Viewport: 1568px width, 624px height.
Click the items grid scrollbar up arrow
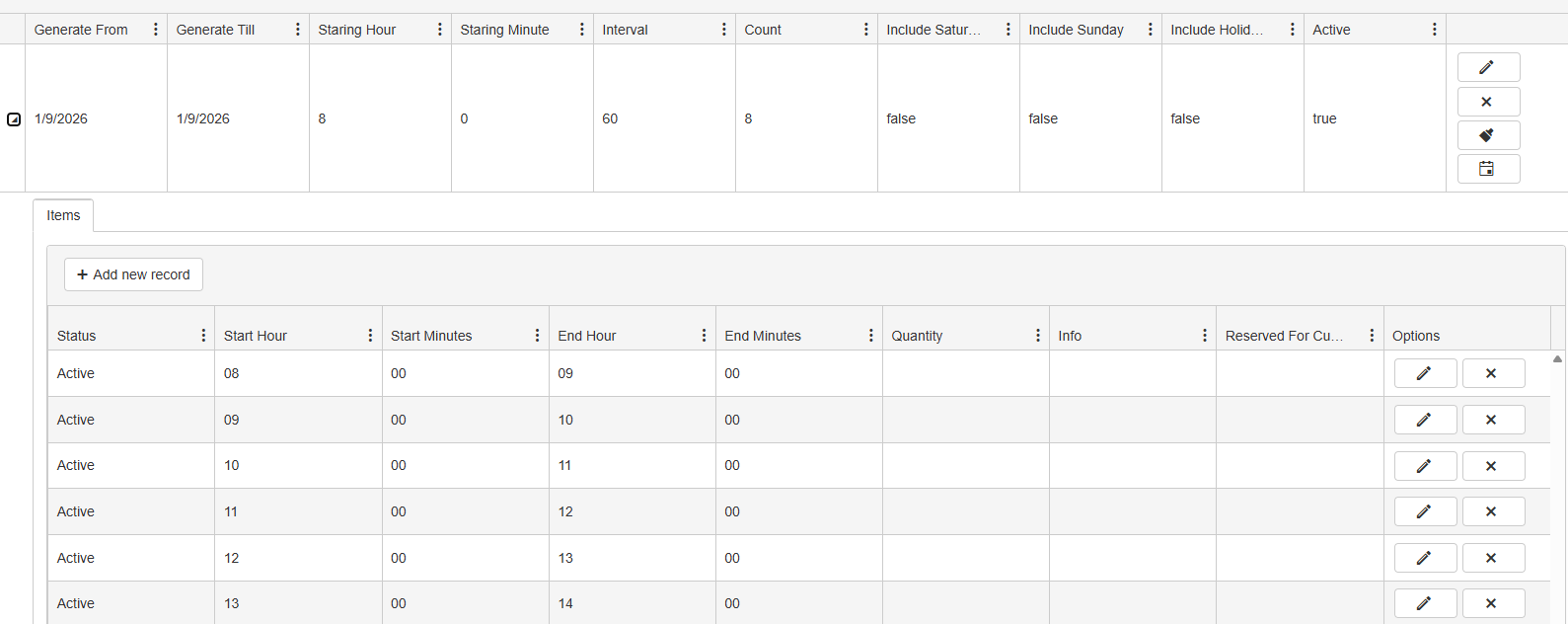point(1557,359)
